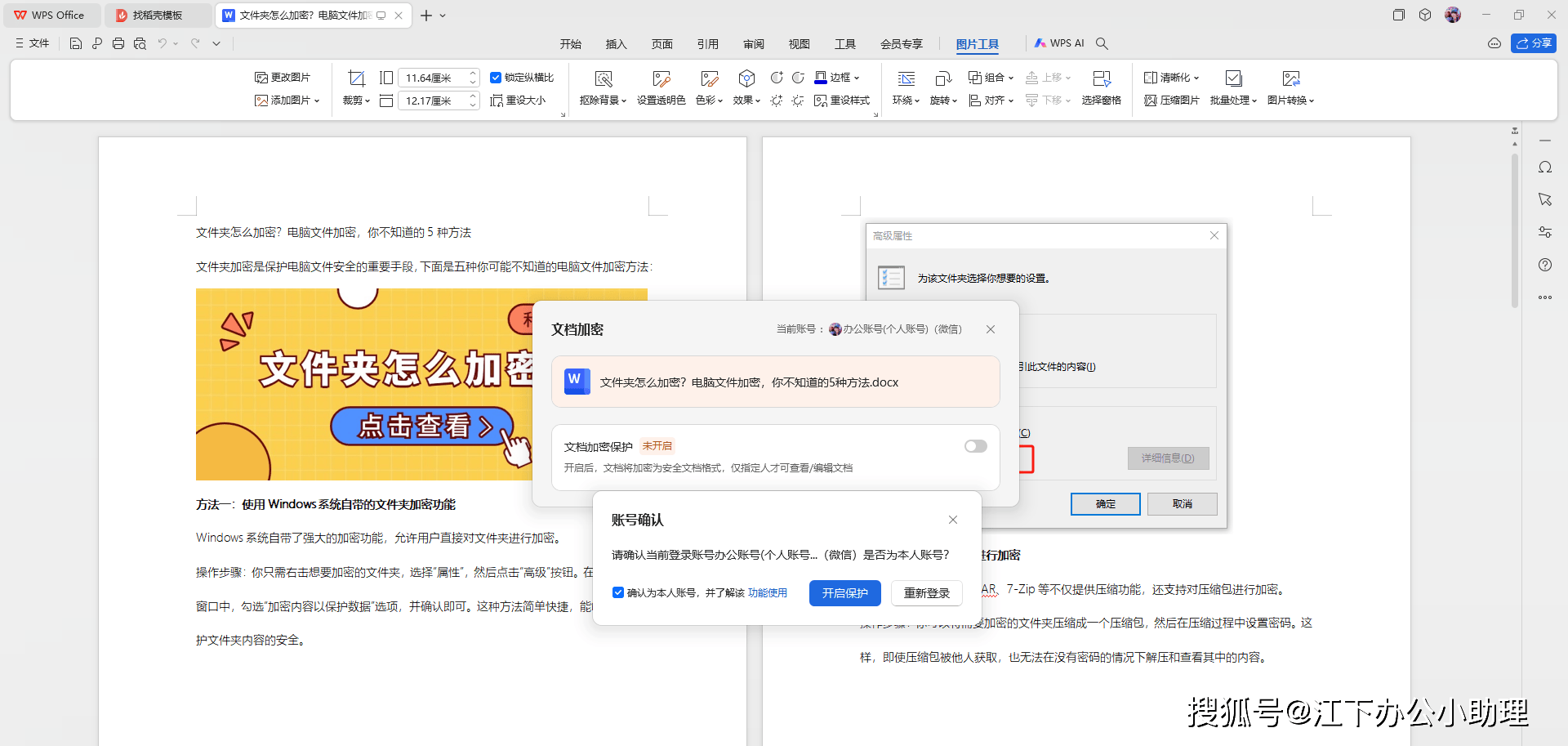Click the Undo arrow icon
Viewport: 1568px width, 746px height.
163,43
